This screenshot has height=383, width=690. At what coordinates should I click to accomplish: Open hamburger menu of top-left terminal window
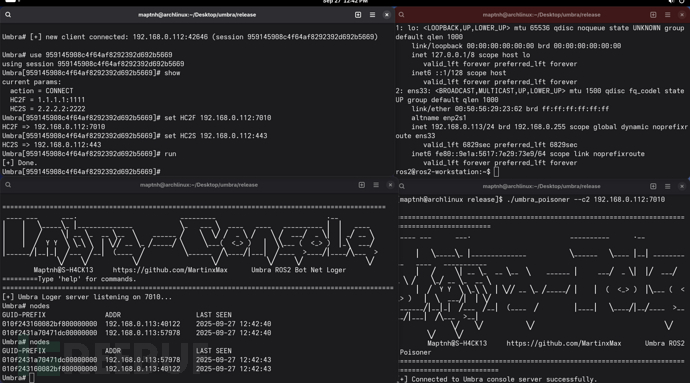point(372,15)
